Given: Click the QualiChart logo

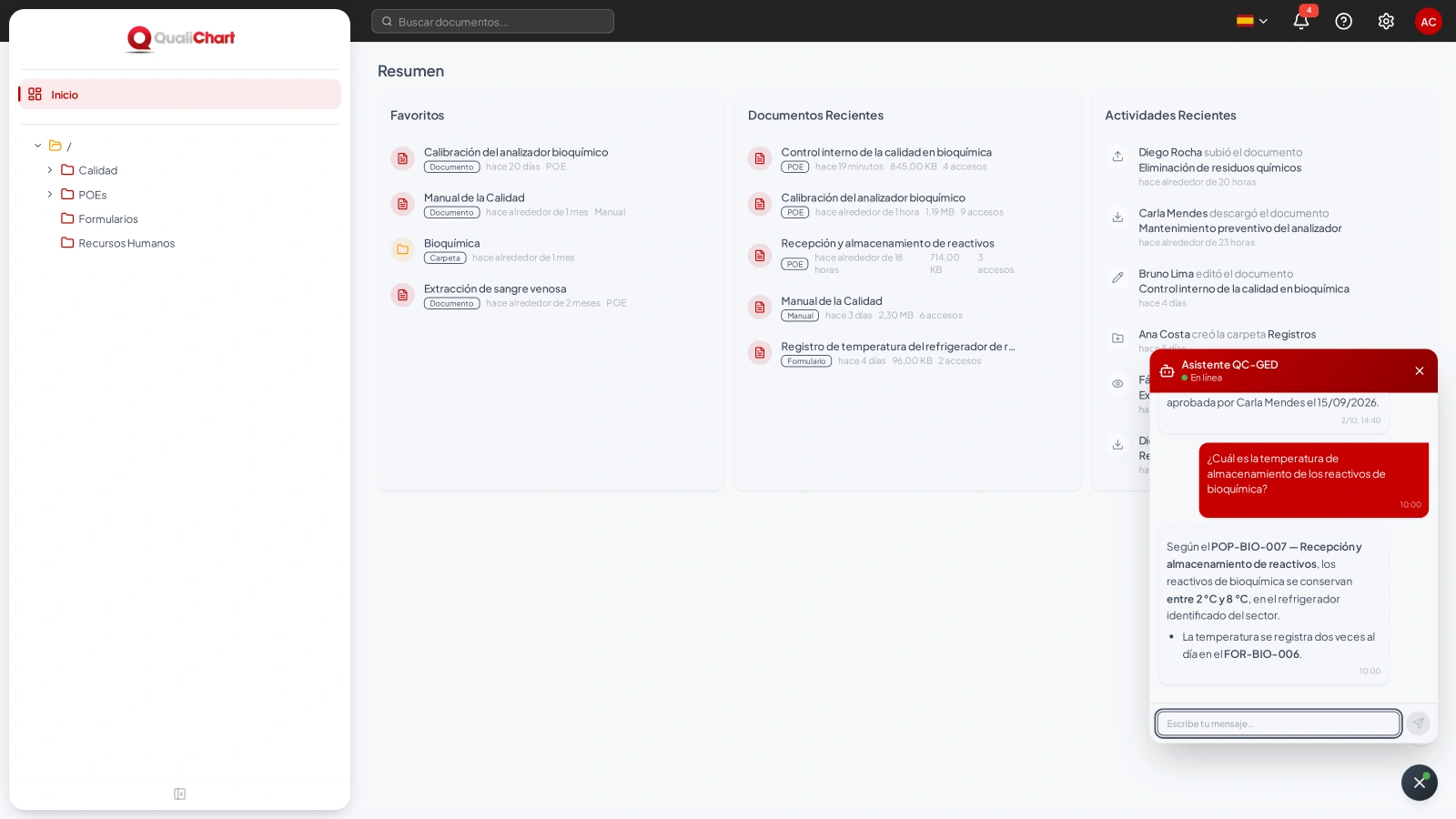Looking at the screenshot, I should tap(180, 38).
